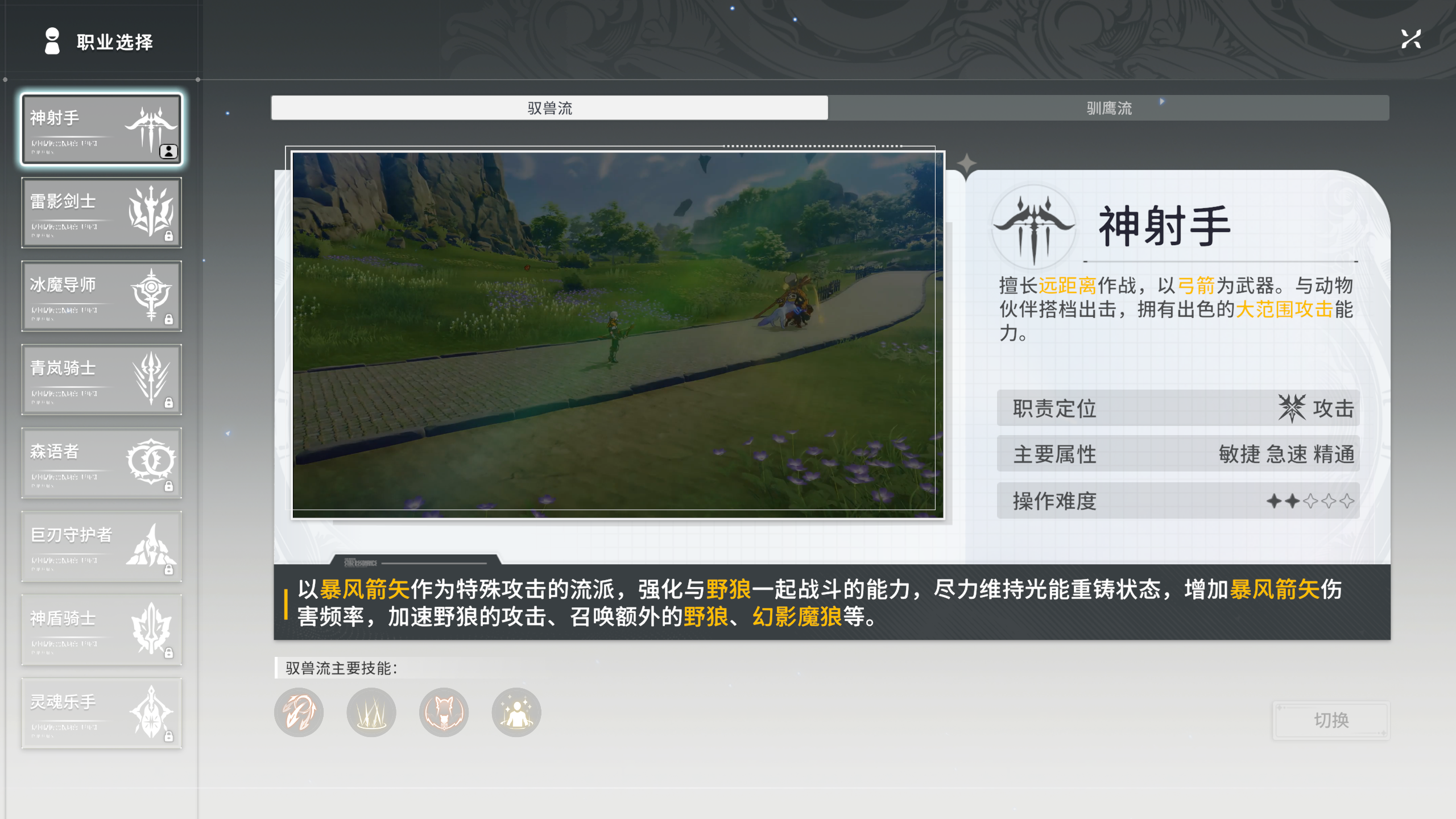Click the highlighted 远距离 keyword
This screenshot has height=819, width=1456.
point(1068,286)
